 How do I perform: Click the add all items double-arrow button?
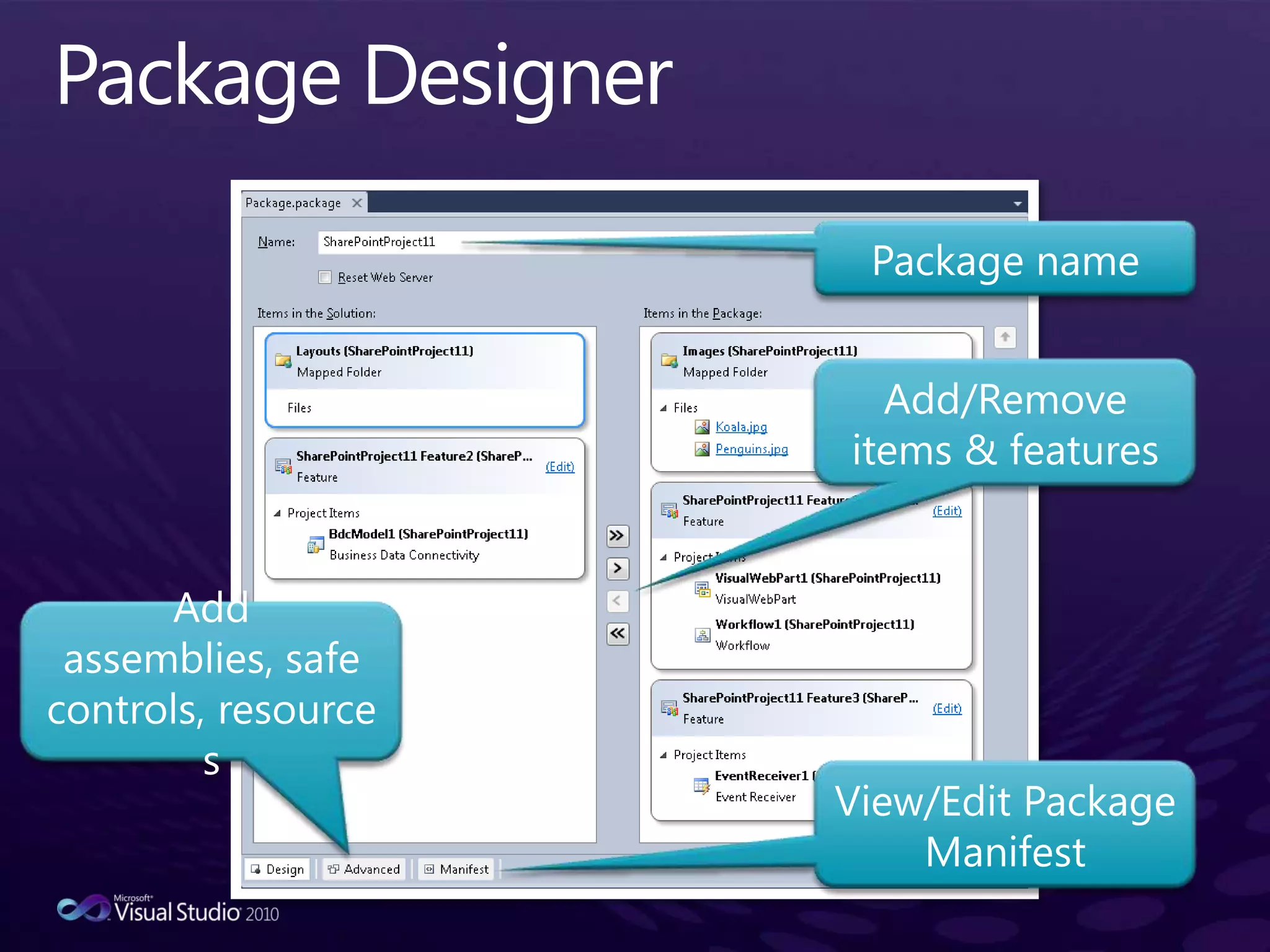[x=617, y=535]
